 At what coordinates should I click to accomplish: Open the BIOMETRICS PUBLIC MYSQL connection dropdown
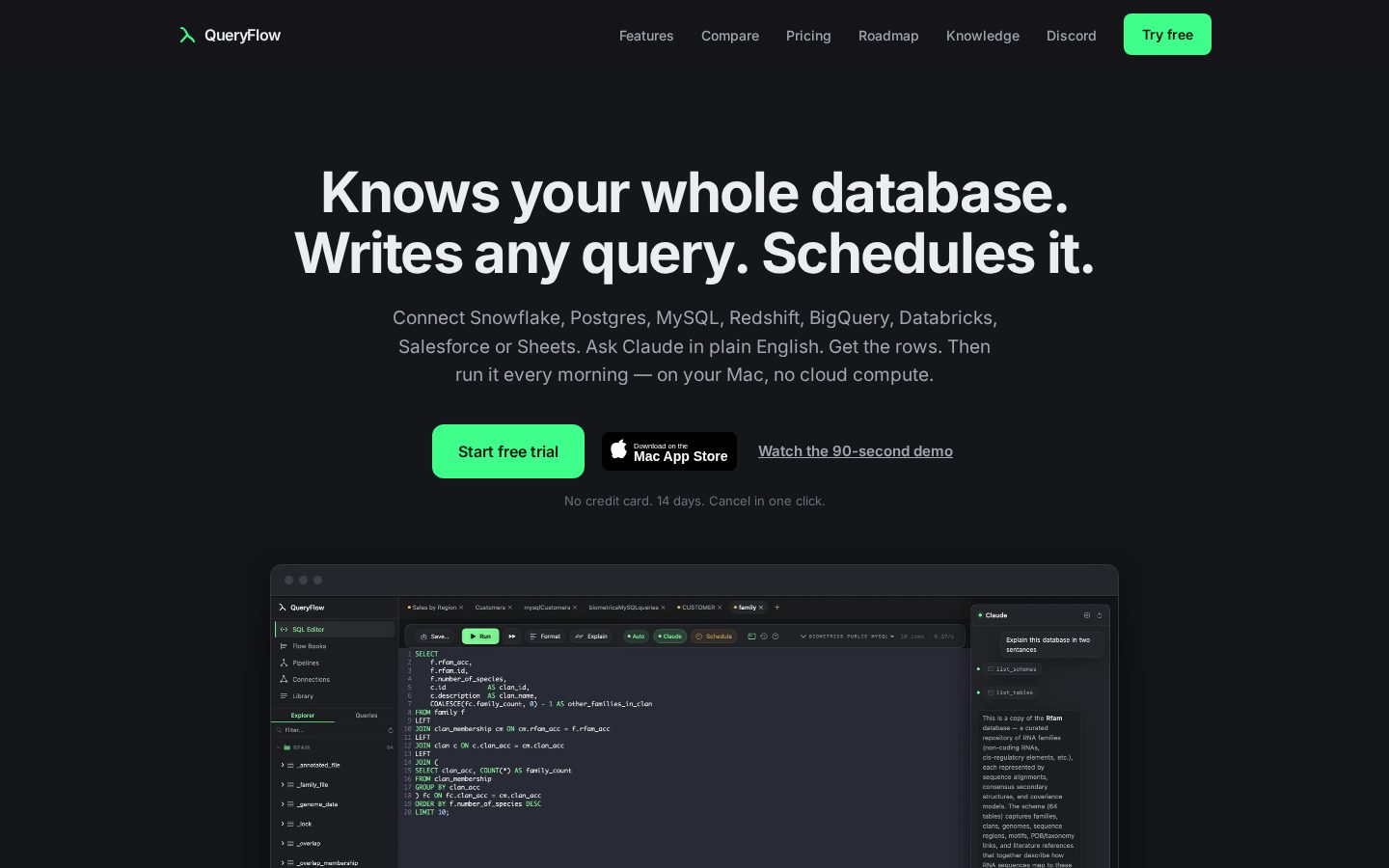(x=848, y=637)
